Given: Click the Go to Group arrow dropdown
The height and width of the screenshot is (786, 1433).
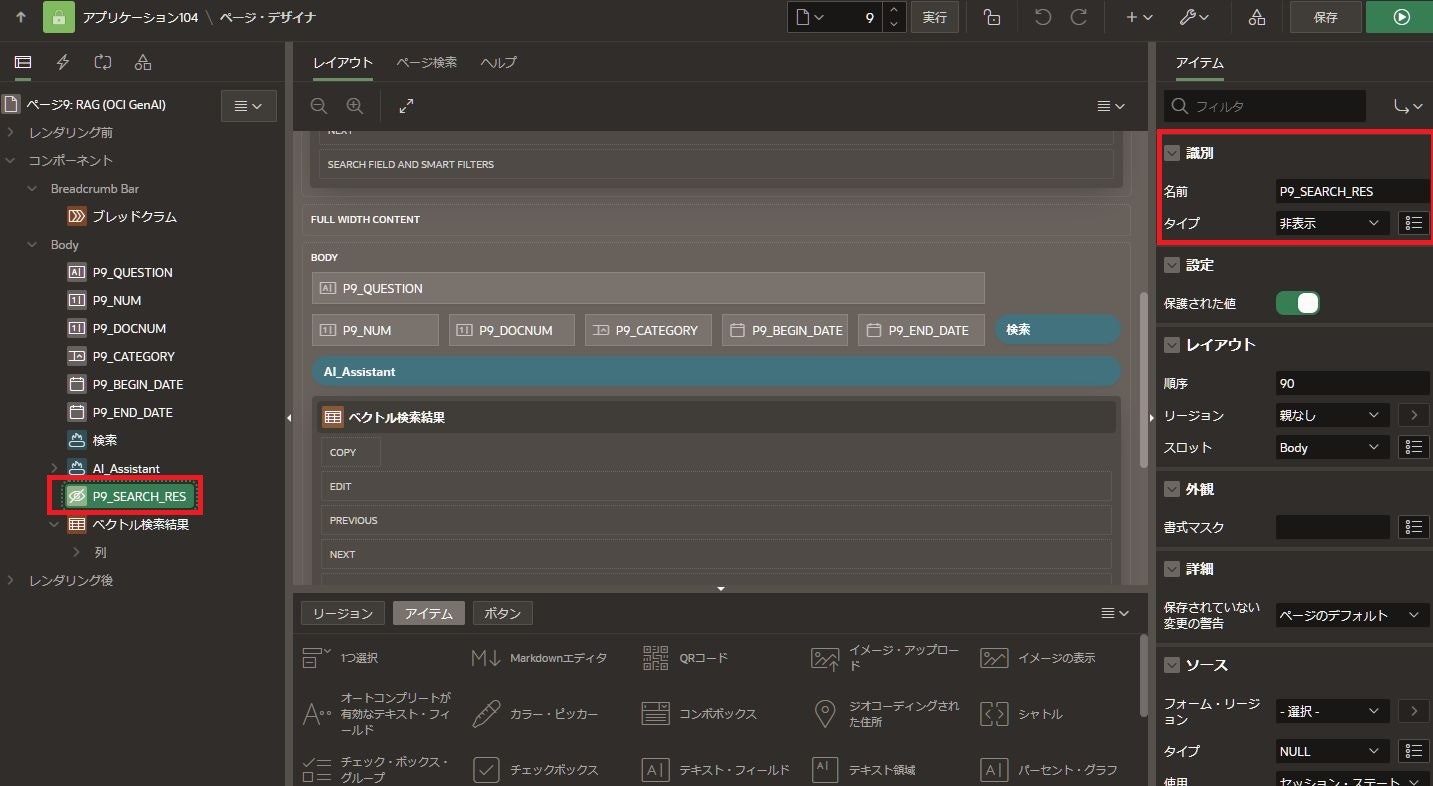Looking at the screenshot, I should tap(1408, 106).
